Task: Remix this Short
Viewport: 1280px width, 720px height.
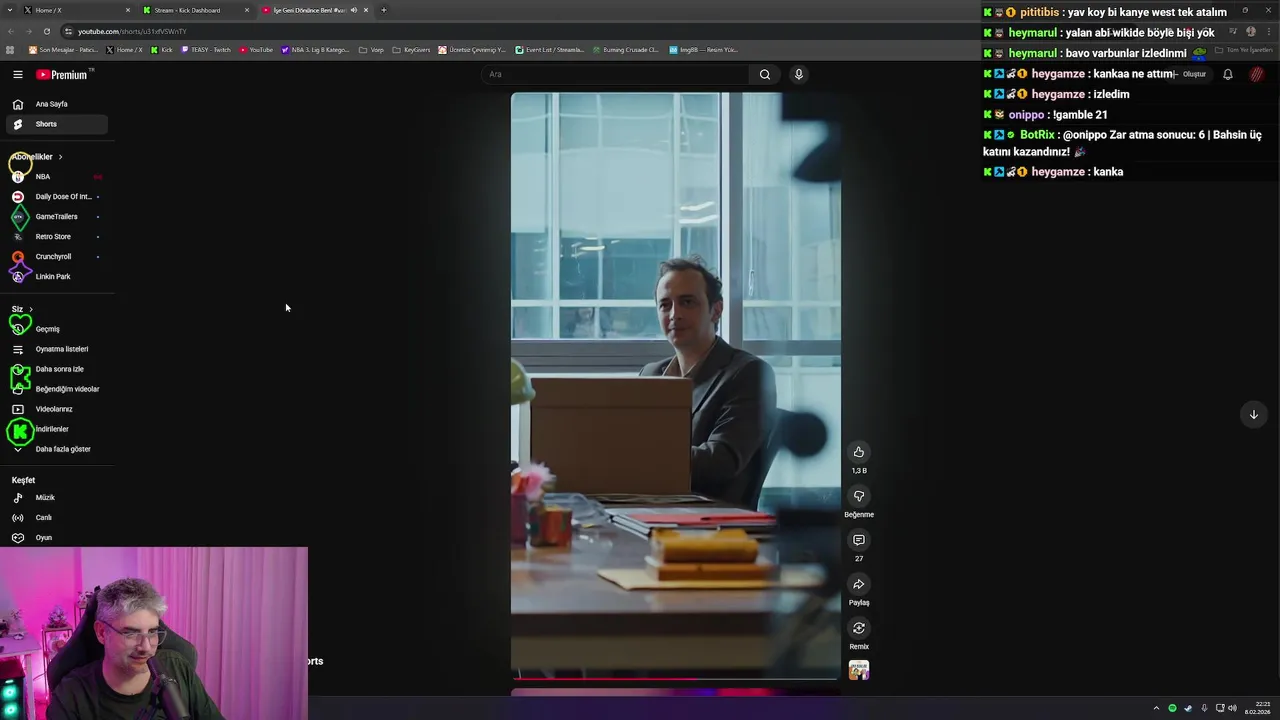Action: (858, 628)
